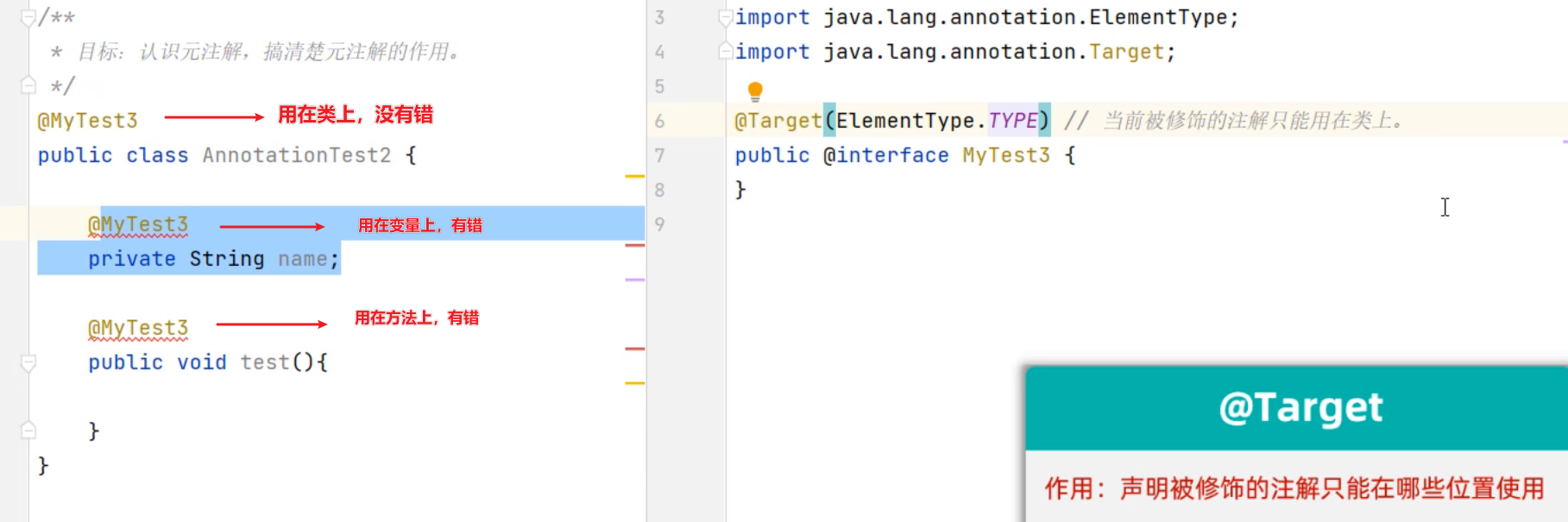The width and height of the screenshot is (1568, 522).
Task: Click the yellow light bulb quick-fix icon
Action: tap(755, 91)
